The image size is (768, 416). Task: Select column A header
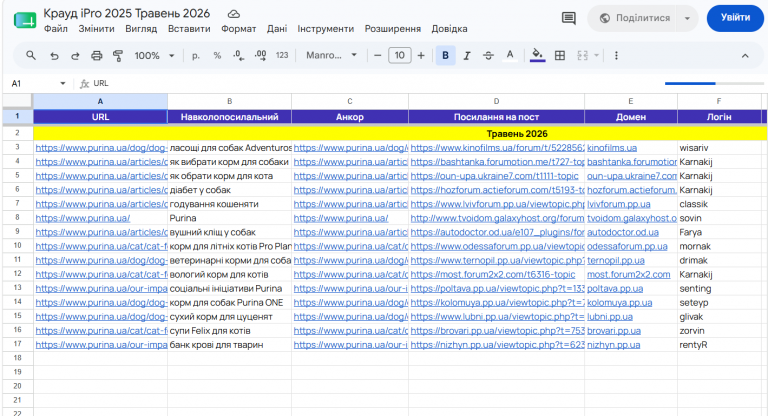click(100, 101)
